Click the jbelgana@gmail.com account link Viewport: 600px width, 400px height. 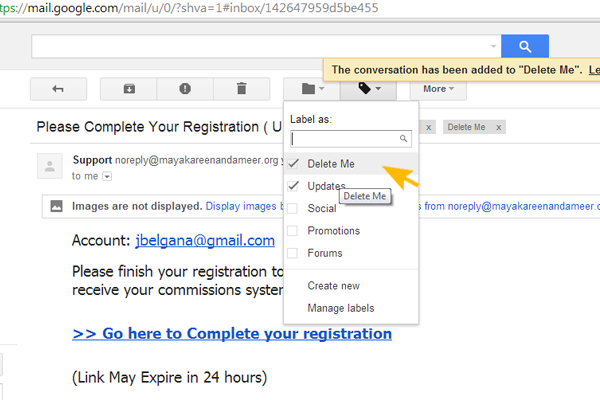pos(205,241)
